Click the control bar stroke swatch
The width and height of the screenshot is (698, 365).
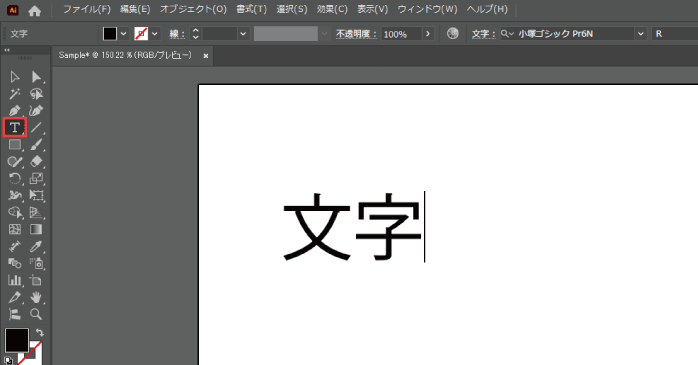[x=141, y=34]
